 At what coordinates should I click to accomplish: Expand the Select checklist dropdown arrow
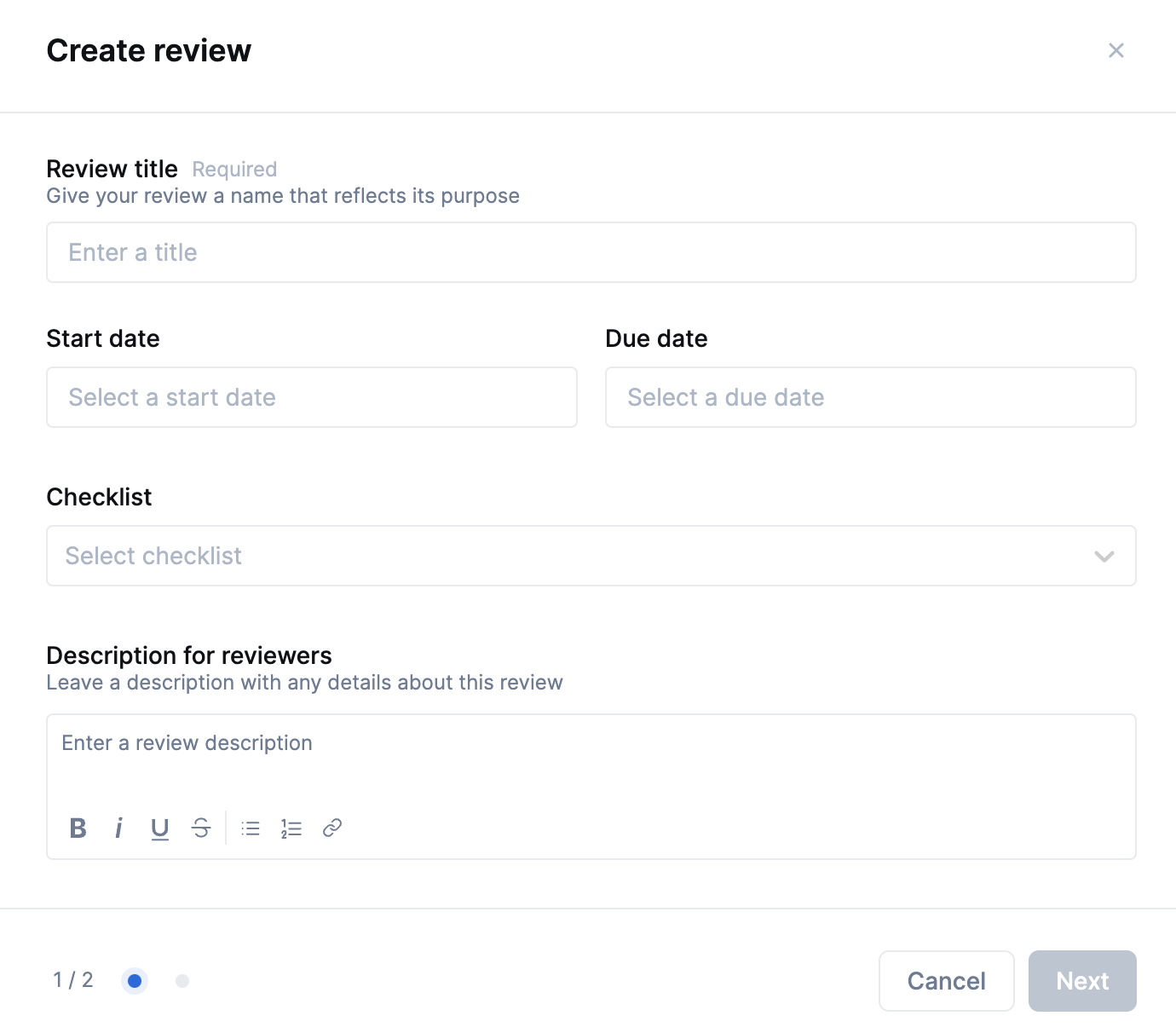coord(1104,557)
